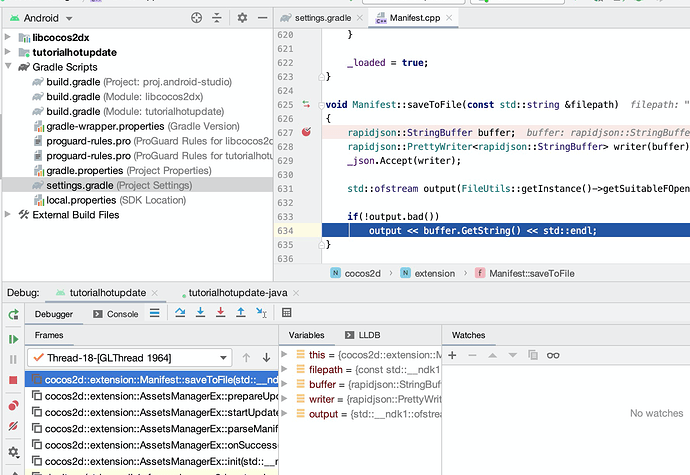
Task: Toggle the breakpoint on line 627
Action: pos(306,133)
